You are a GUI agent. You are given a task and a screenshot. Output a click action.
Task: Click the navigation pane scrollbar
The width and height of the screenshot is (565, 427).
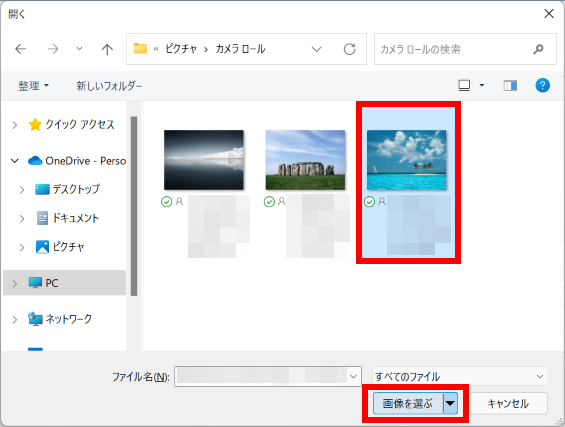pyautogui.click(x=134, y=206)
